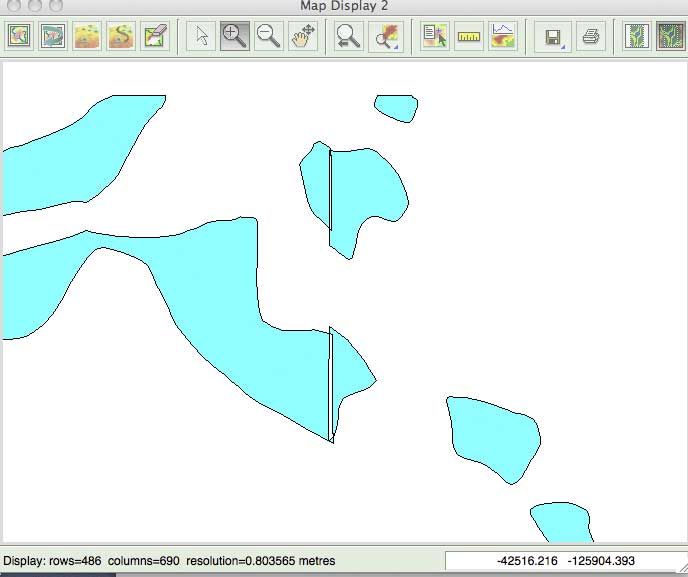The width and height of the screenshot is (688, 577).
Task: Click the 'Map Display 2' window title
Action: 344,6
